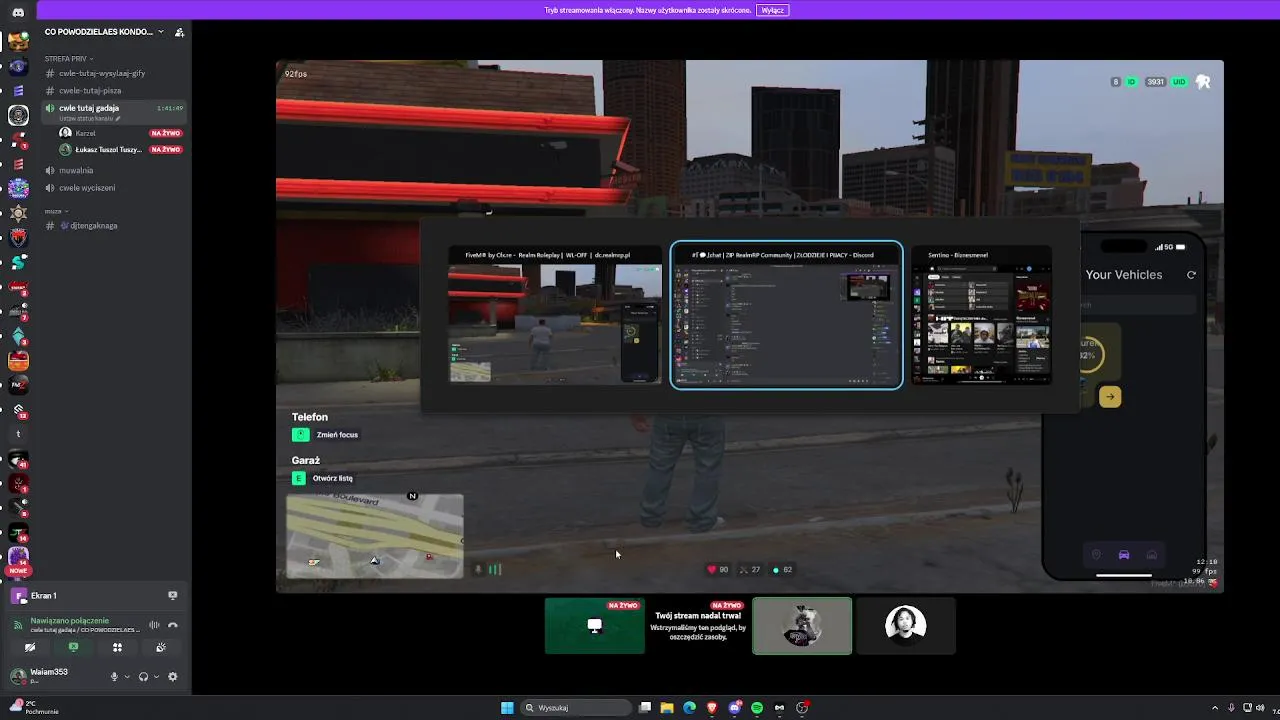
Task: Click the Wyszukaj taskbar search box
Action: click(x=576, y=708)
